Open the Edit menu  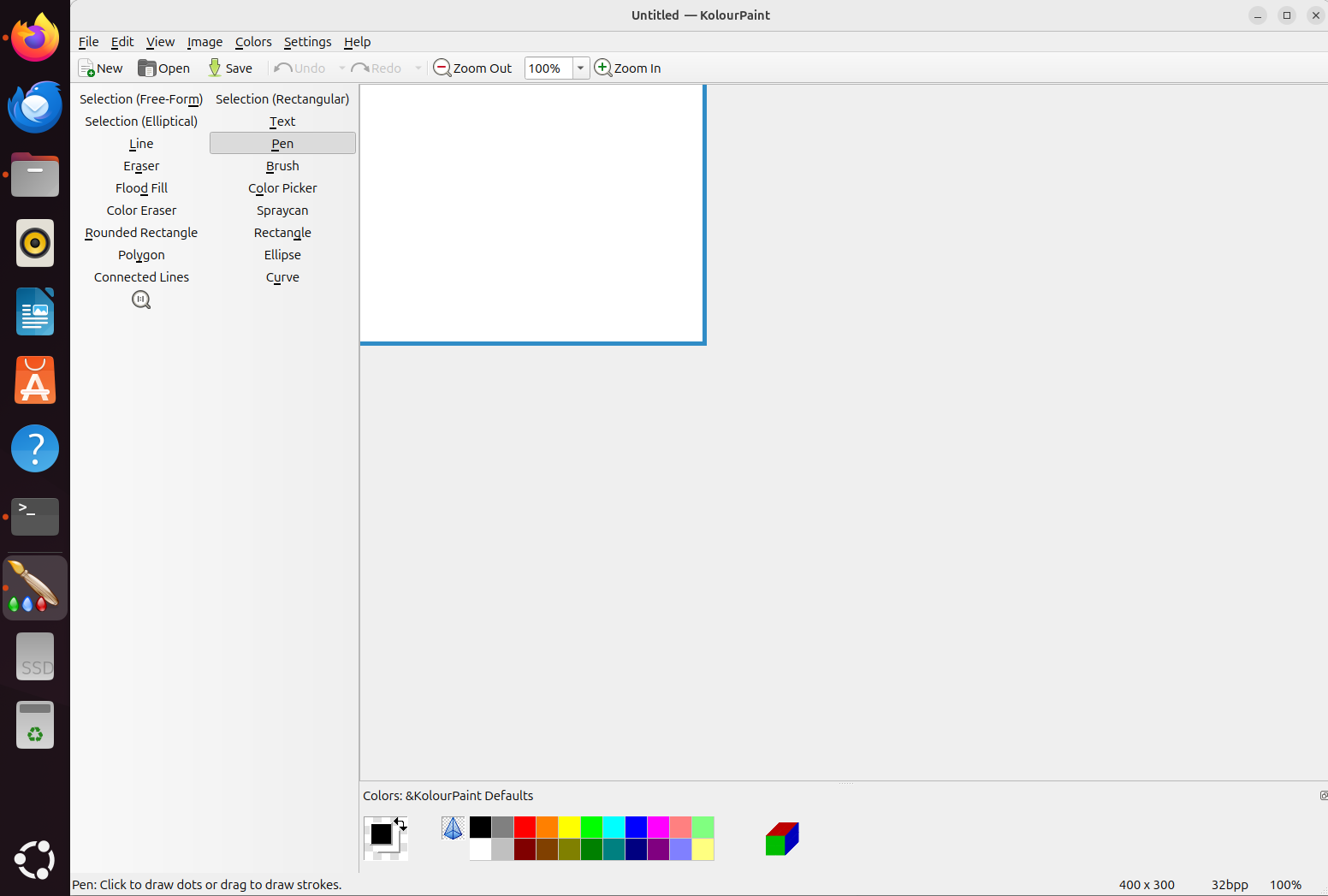[122, 42]
